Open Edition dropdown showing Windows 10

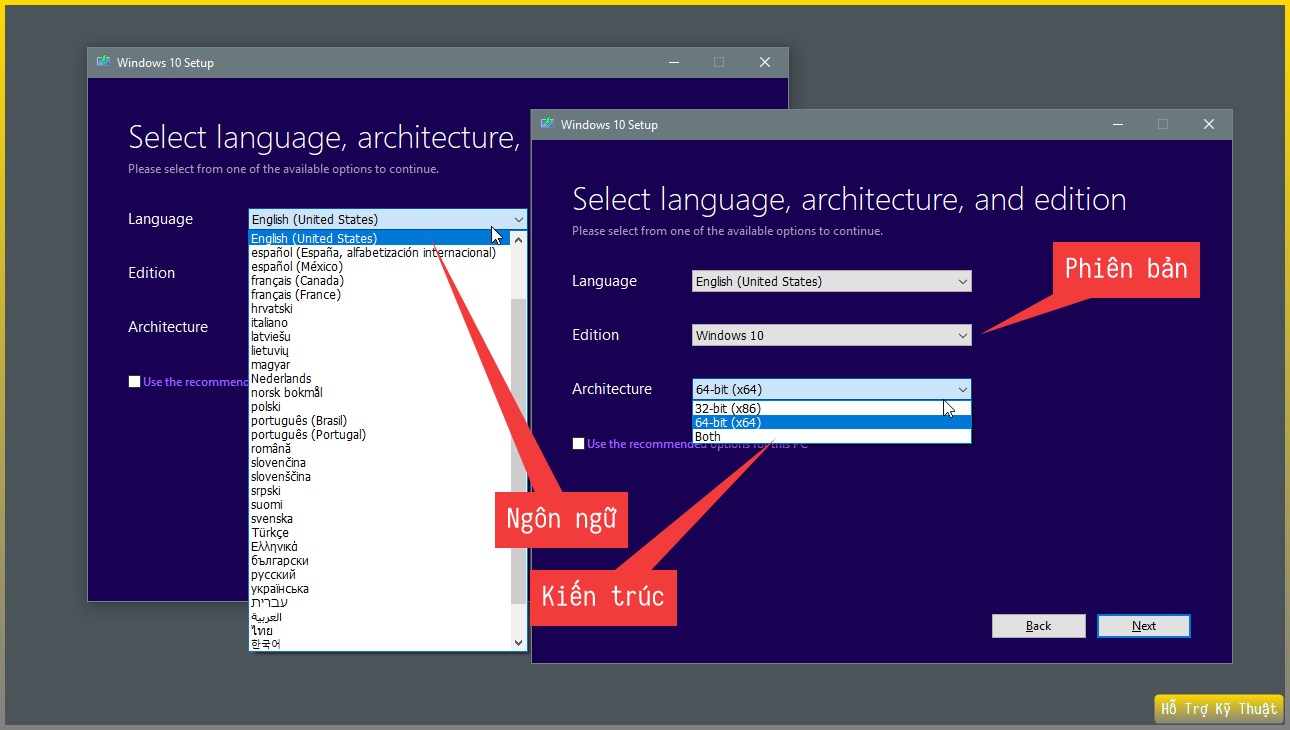[831, 335]
